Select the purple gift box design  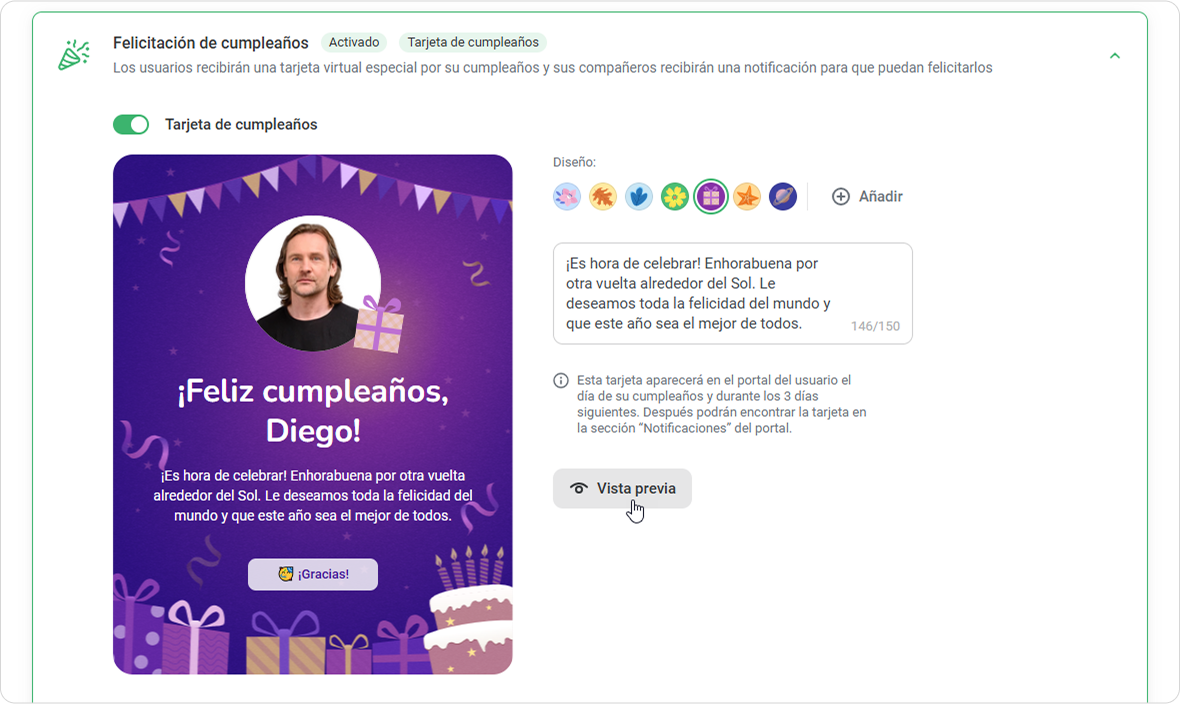point(711,197)
